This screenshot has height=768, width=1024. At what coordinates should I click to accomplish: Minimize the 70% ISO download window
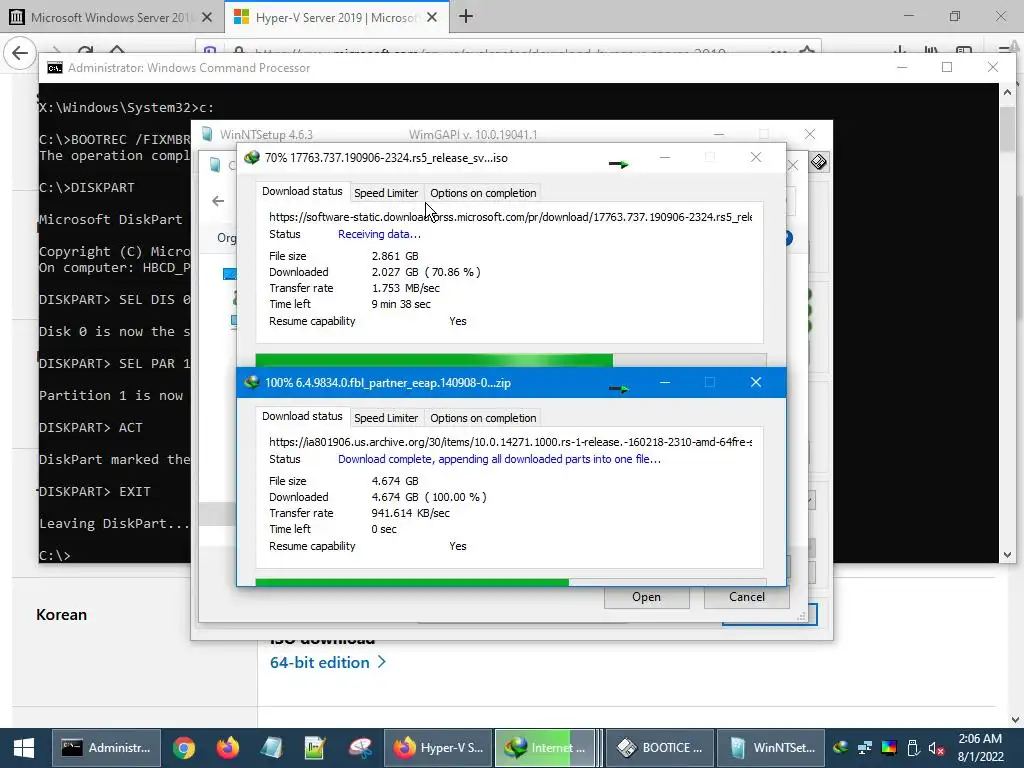665,157
